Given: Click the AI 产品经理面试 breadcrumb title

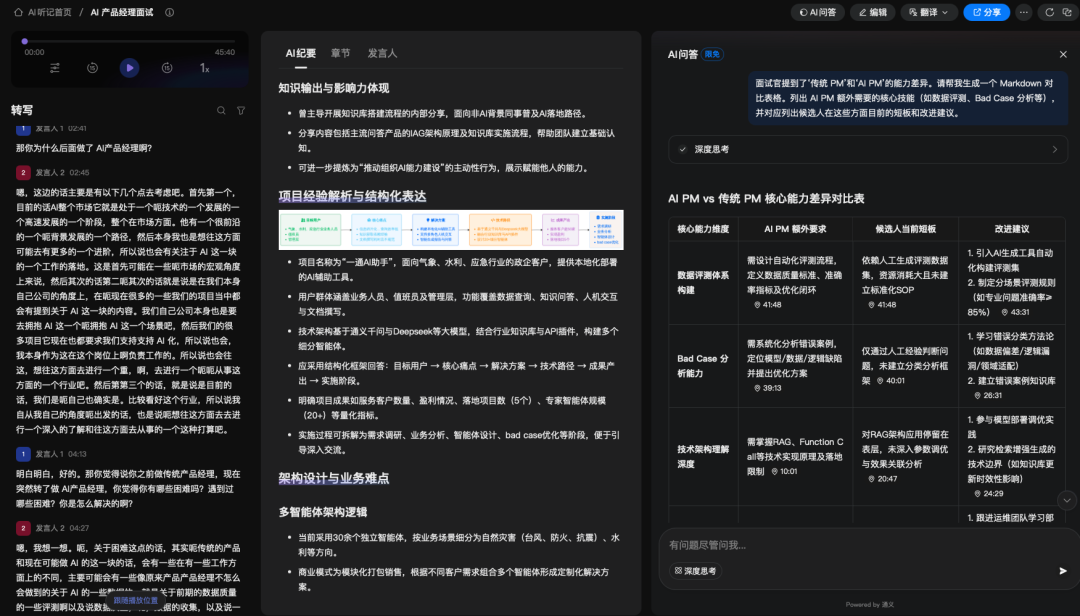Looking at the screenshot, I should pos(122,12).
